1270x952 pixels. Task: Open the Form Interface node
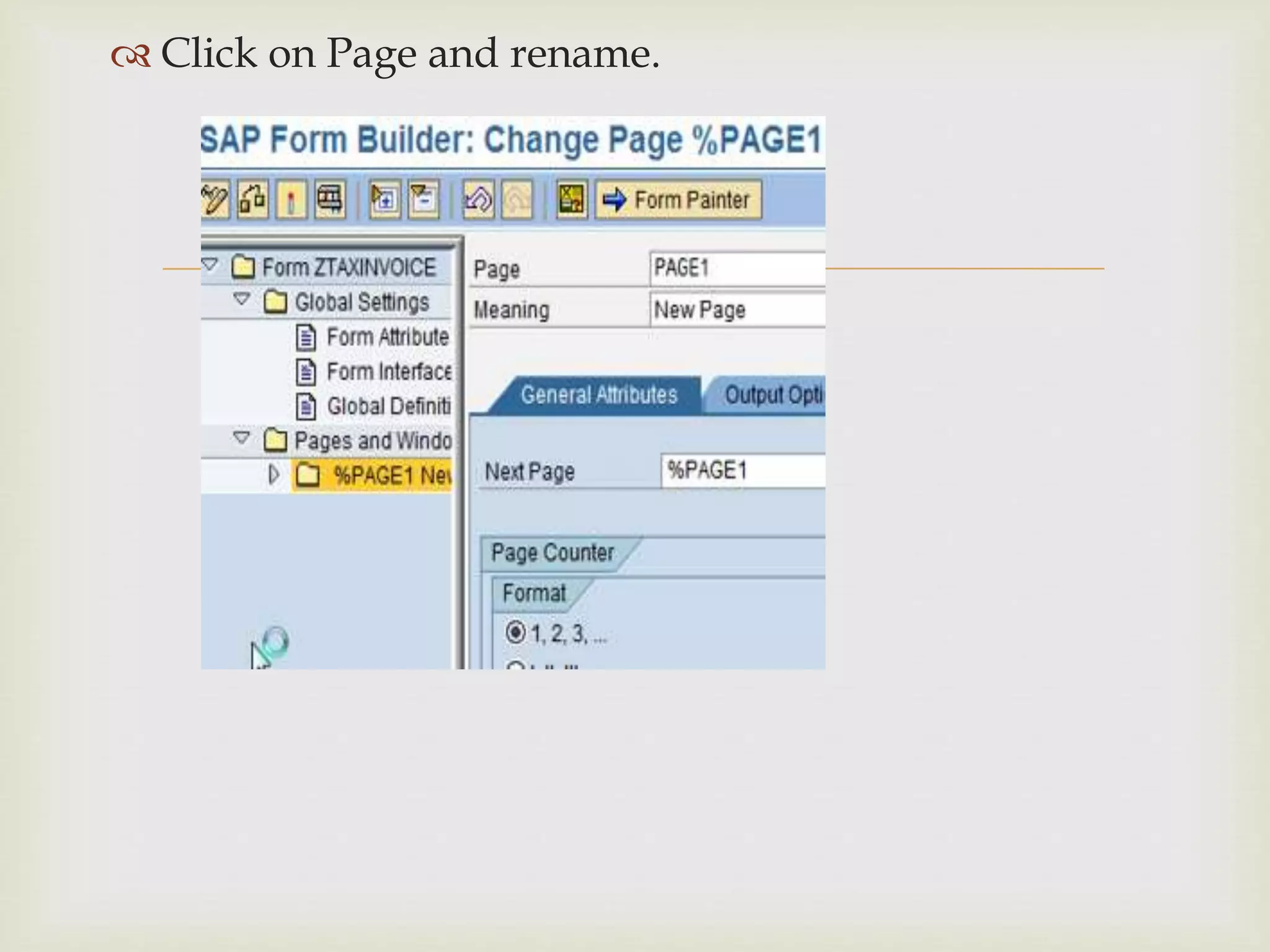[x=388, y=372]
